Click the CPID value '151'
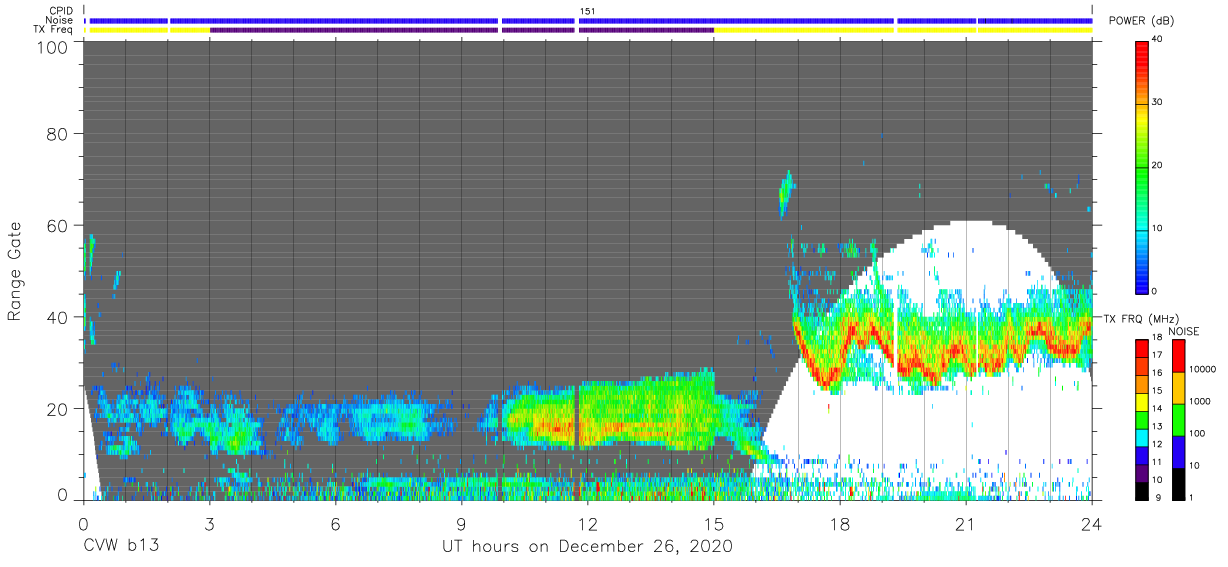Image resolution: width=1228 pixels, height=567 pixels. click(x=587, y=11)
